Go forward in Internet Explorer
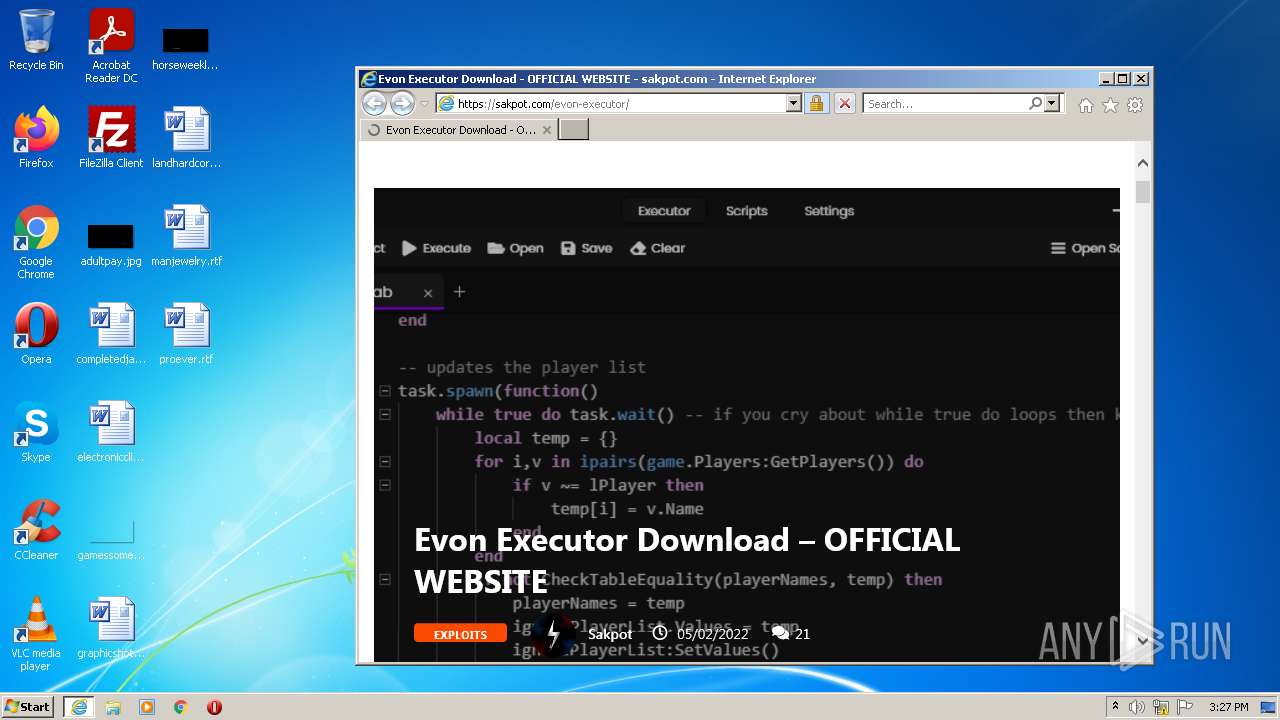This screenshot has height=720, width=1280. click(x=402, y=103)
